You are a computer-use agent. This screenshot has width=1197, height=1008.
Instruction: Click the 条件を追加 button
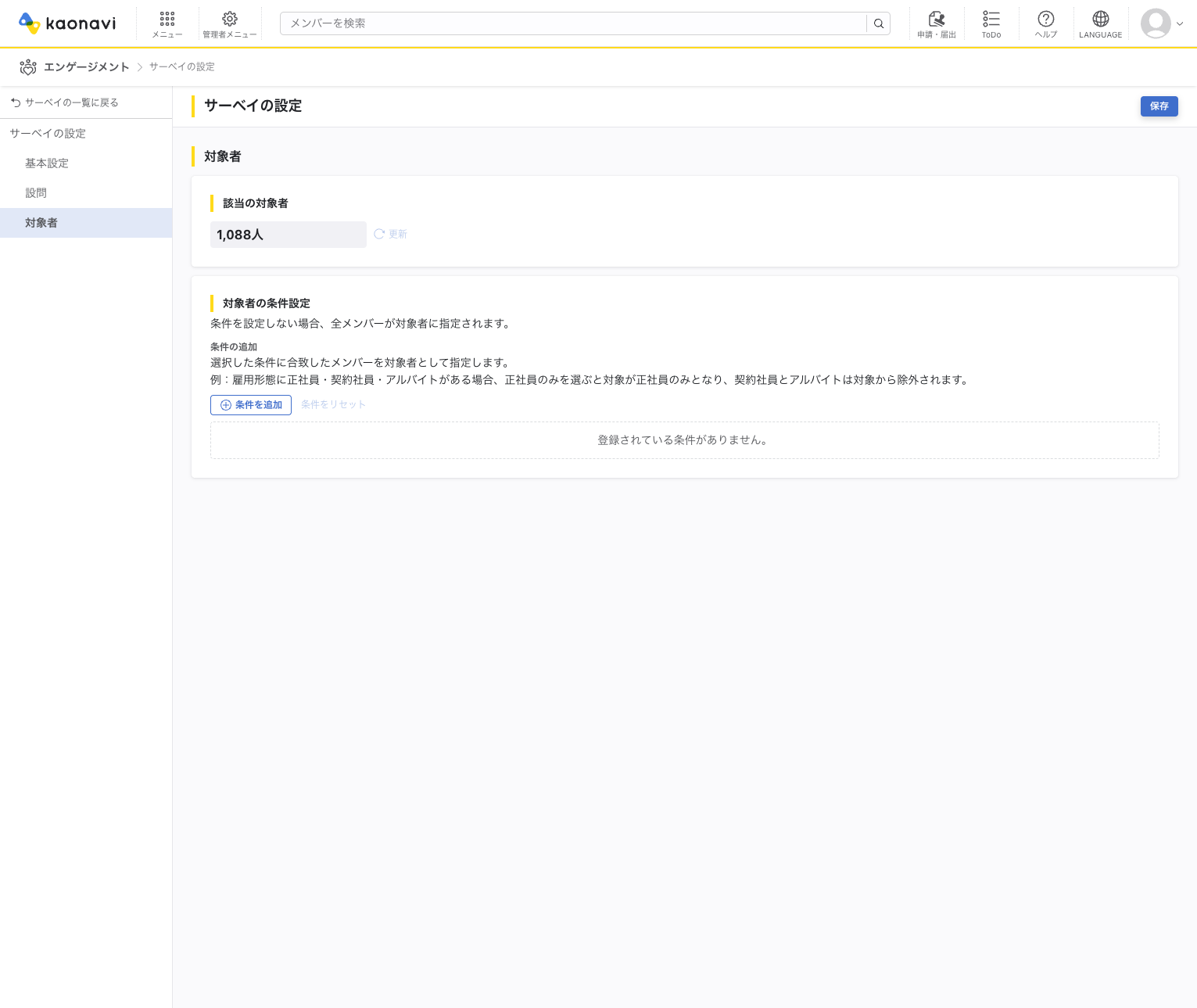(251, 405)
